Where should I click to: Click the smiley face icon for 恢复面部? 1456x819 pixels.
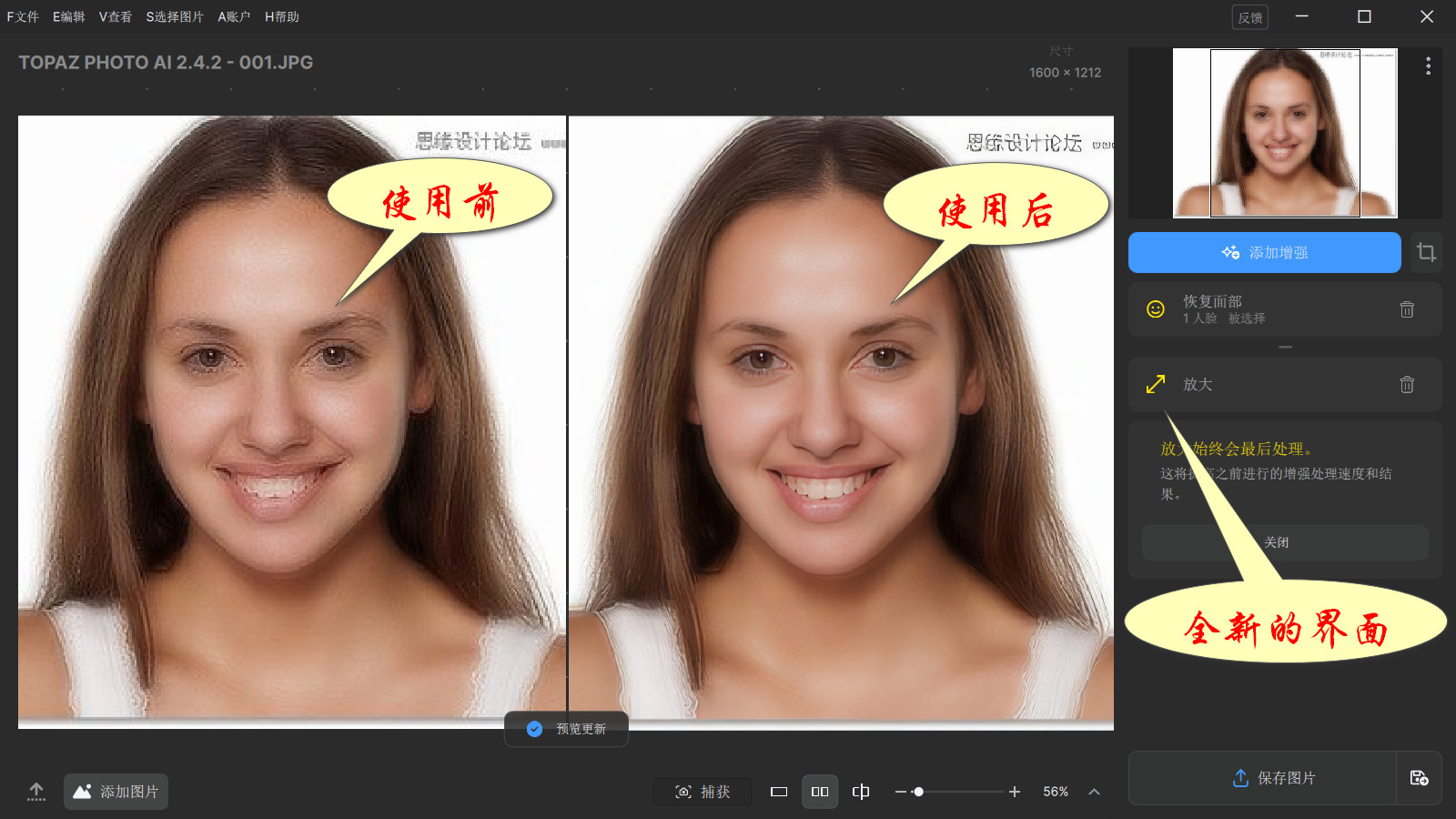pos(1156,309)
